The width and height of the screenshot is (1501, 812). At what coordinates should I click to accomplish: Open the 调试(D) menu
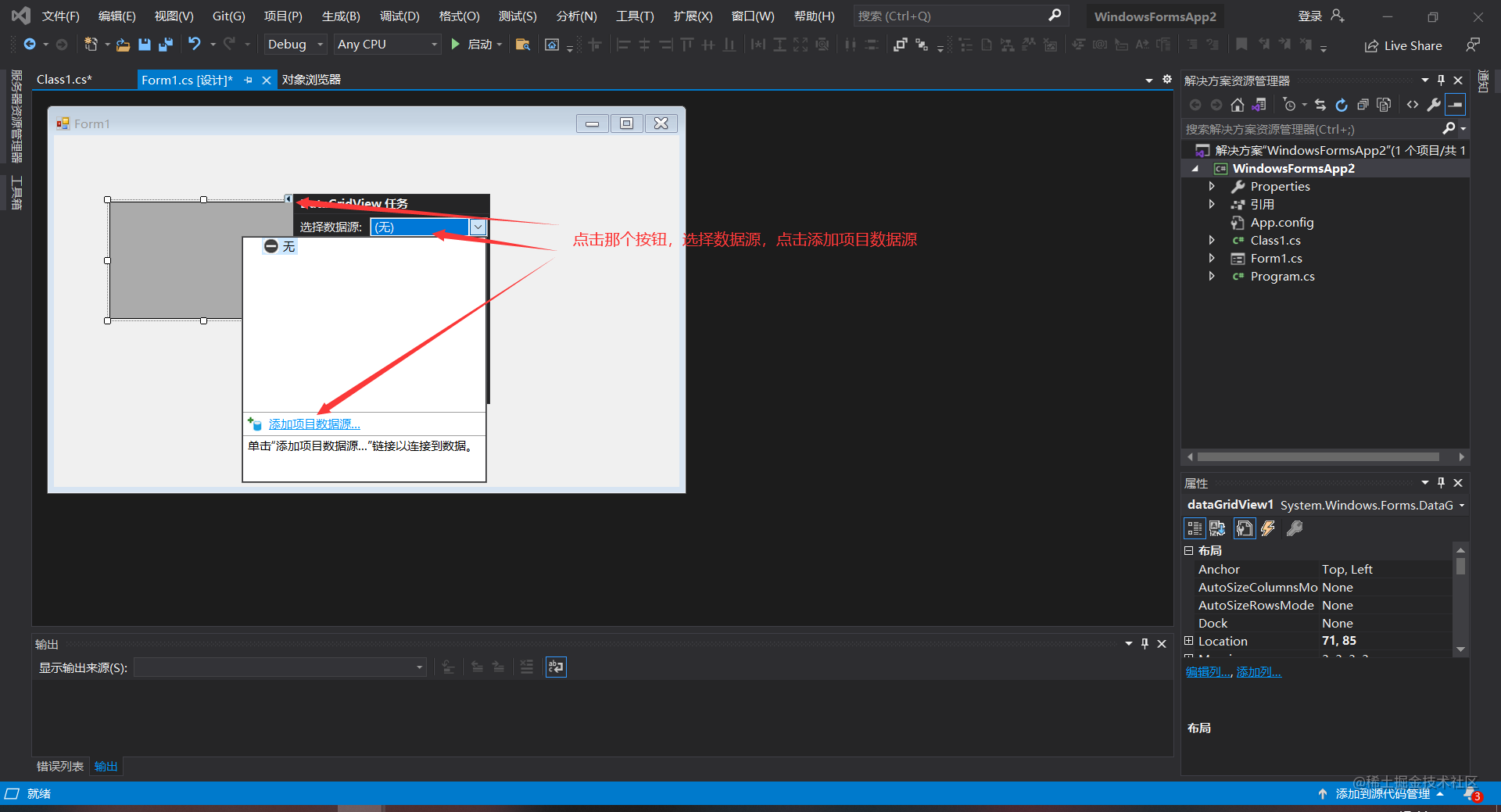(399, 16)
